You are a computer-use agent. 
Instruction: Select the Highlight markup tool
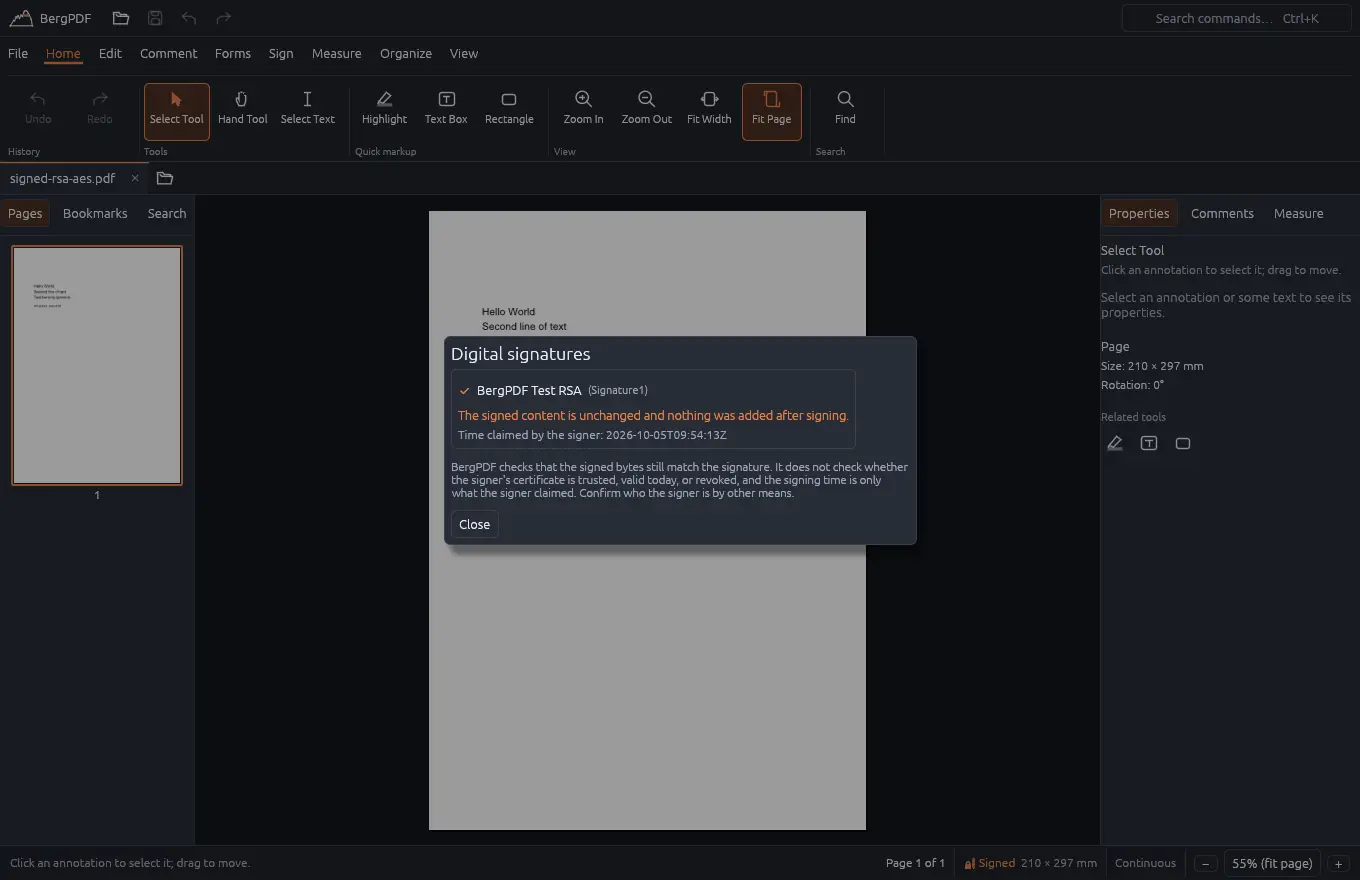click(x=384, y=111)
